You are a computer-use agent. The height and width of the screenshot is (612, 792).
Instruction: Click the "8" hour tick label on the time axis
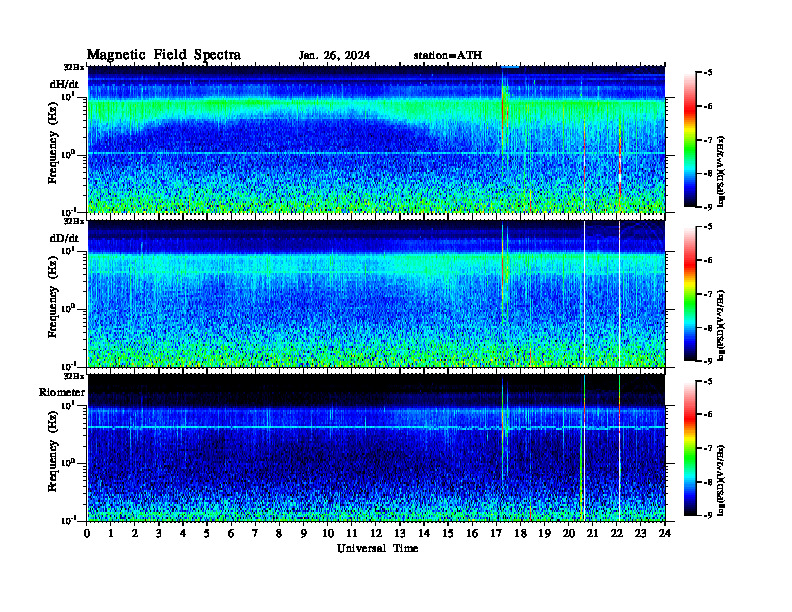point(279,534)
